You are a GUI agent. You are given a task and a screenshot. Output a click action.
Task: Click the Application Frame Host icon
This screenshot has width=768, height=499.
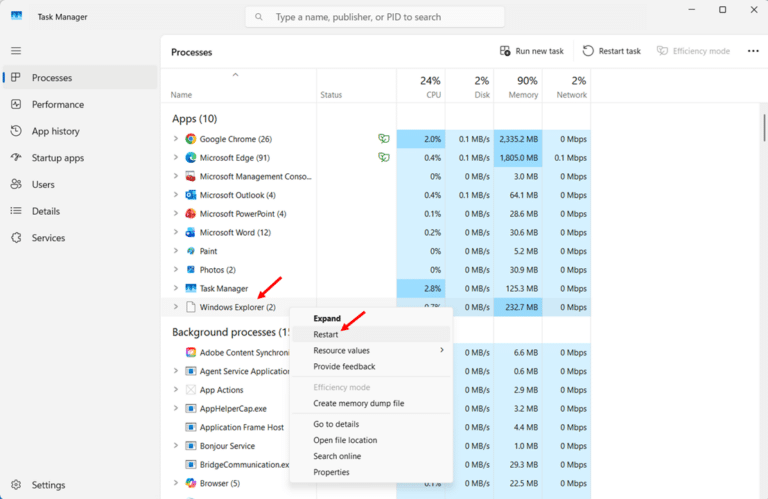[x=191, y=427]
